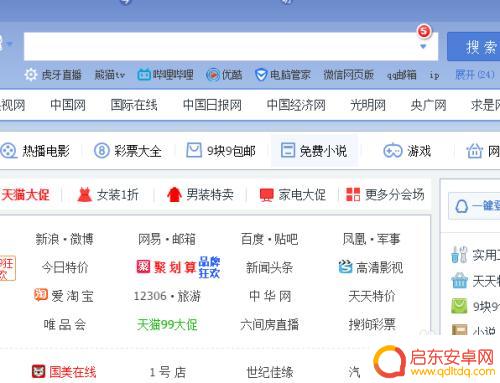Expand the 展开 (24) shortcuts list
500x383 pixels.
pyautogui.click(x=475, y=75)
